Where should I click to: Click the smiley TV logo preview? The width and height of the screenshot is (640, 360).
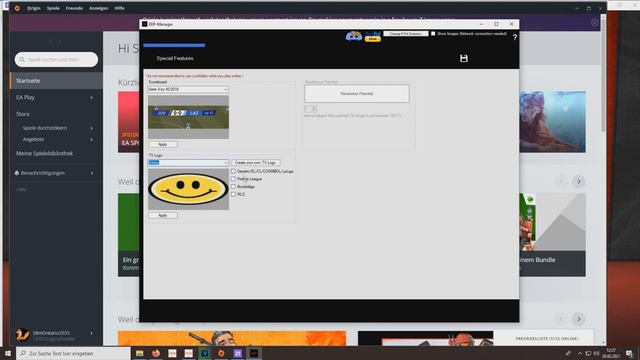[x=188, y=189]
